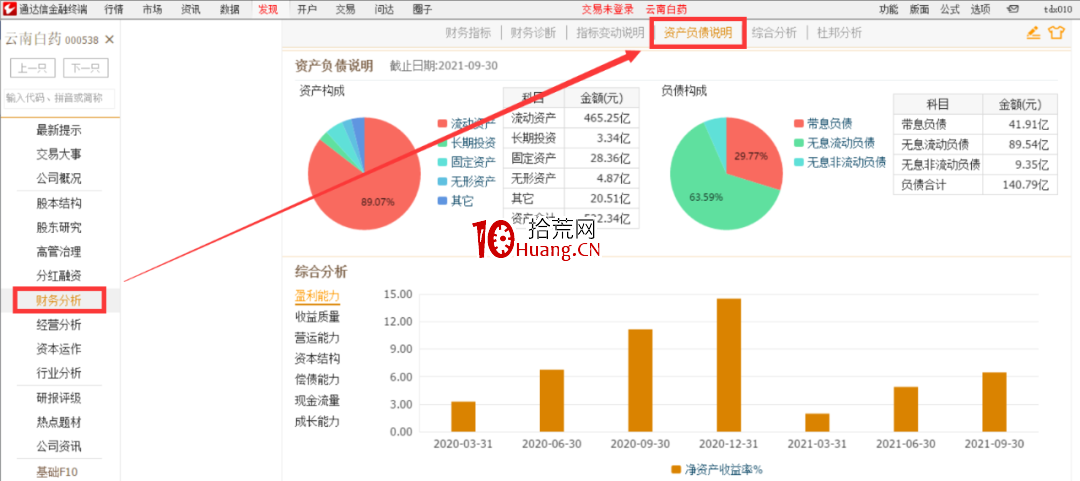Close the 云南白药 stock panel with X

tap(109, 40)
